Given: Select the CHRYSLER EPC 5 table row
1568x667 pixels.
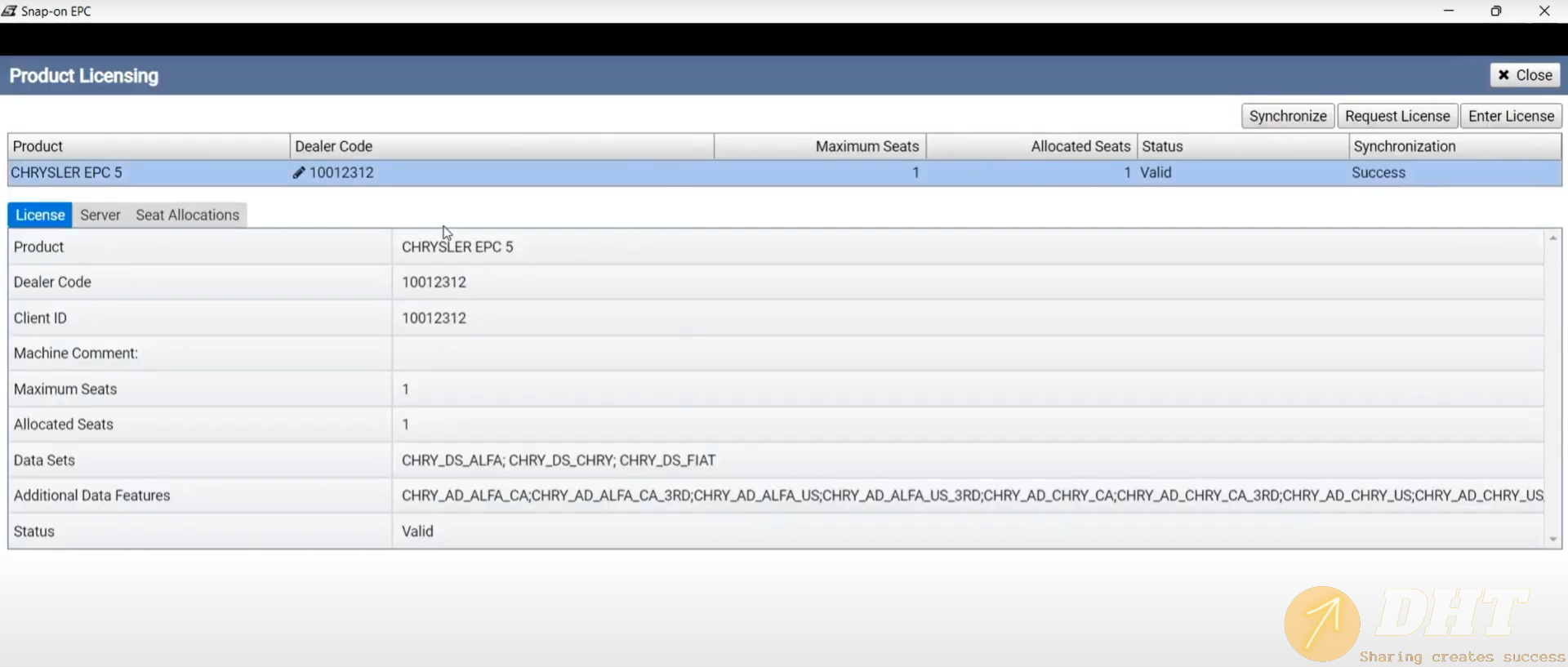Looking at the screenshot, I should pyautogui.click(x=785, y=172).
